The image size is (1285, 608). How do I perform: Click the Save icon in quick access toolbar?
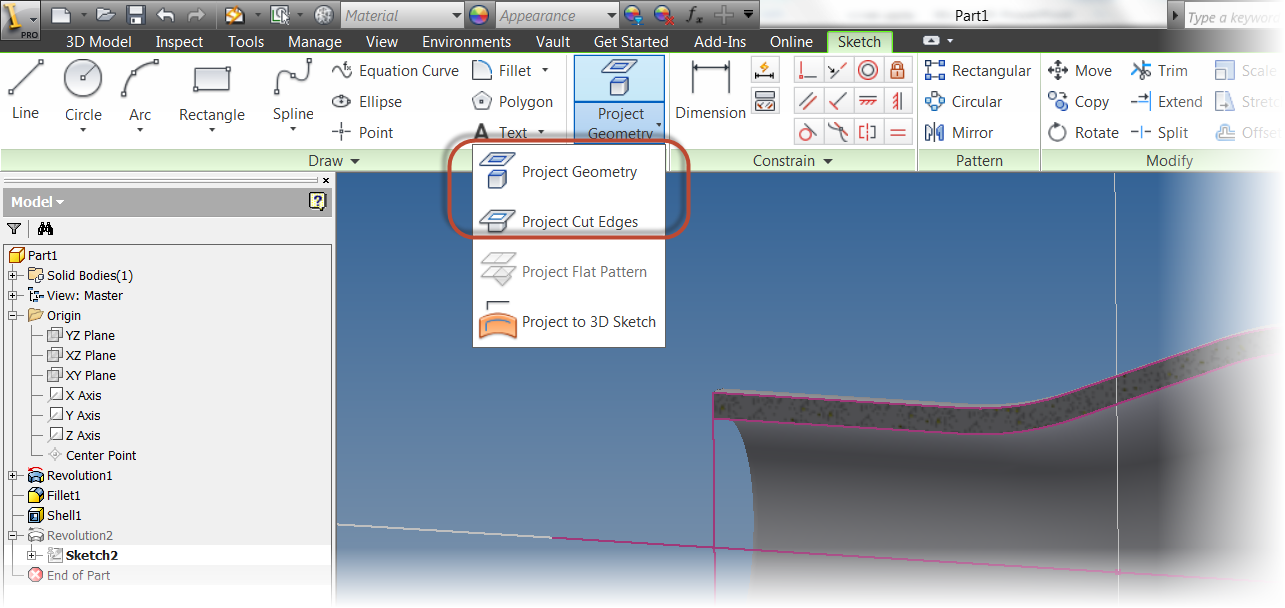click(135, 14)
